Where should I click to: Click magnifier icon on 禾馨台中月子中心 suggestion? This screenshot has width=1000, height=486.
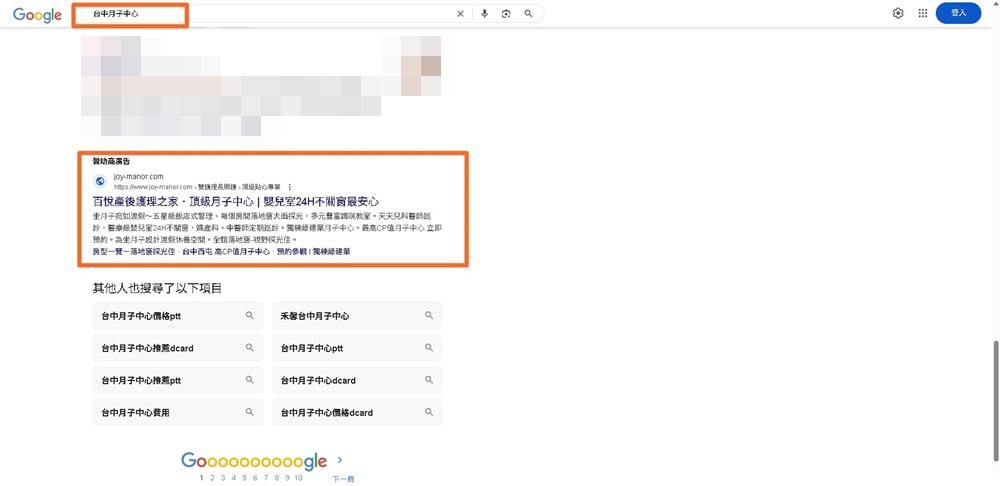click(429, 315)
